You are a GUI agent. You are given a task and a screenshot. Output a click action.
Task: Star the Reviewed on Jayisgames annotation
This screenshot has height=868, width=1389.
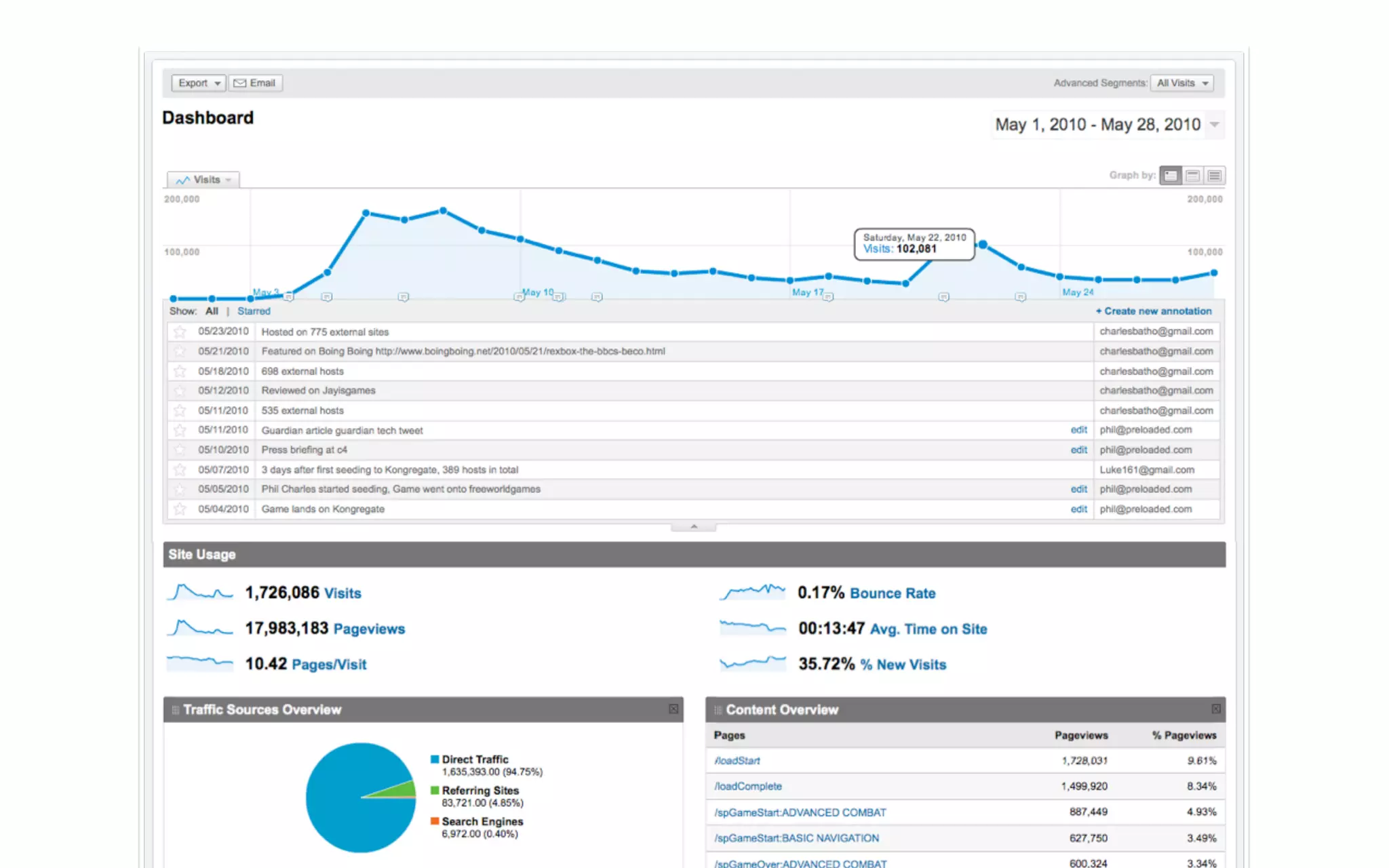tap(180, 391)
